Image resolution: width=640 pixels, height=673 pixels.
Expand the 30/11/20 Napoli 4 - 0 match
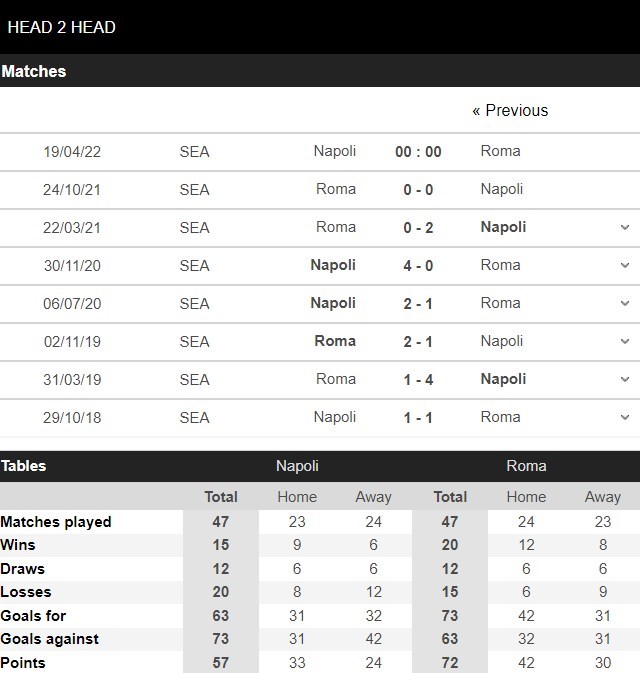tap(625, 265)
